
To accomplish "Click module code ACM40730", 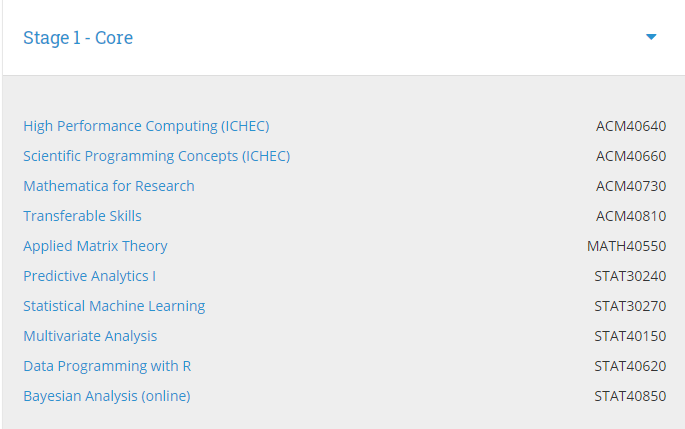I will click(630, 186).
